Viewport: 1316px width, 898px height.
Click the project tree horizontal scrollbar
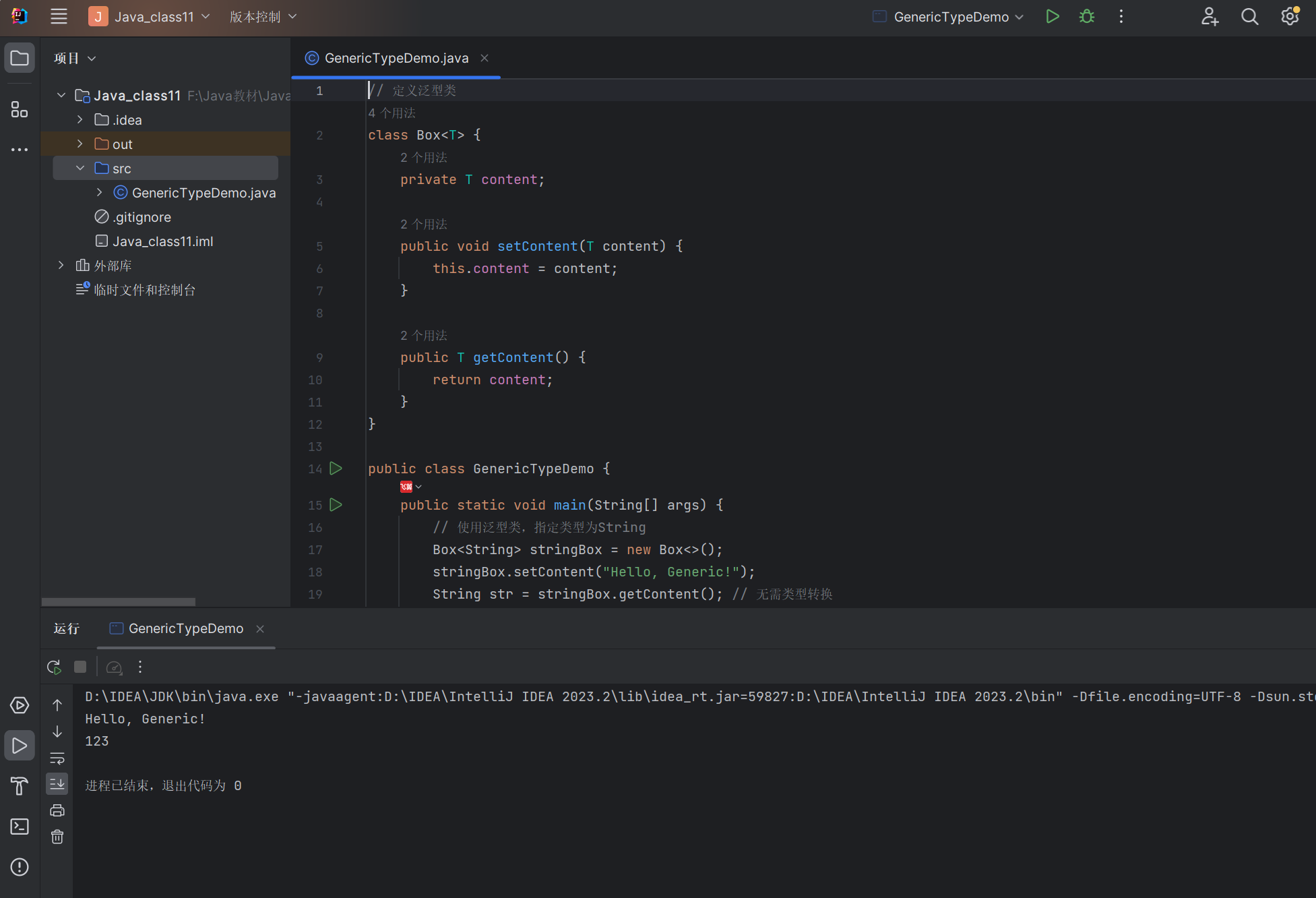[119, 601]
